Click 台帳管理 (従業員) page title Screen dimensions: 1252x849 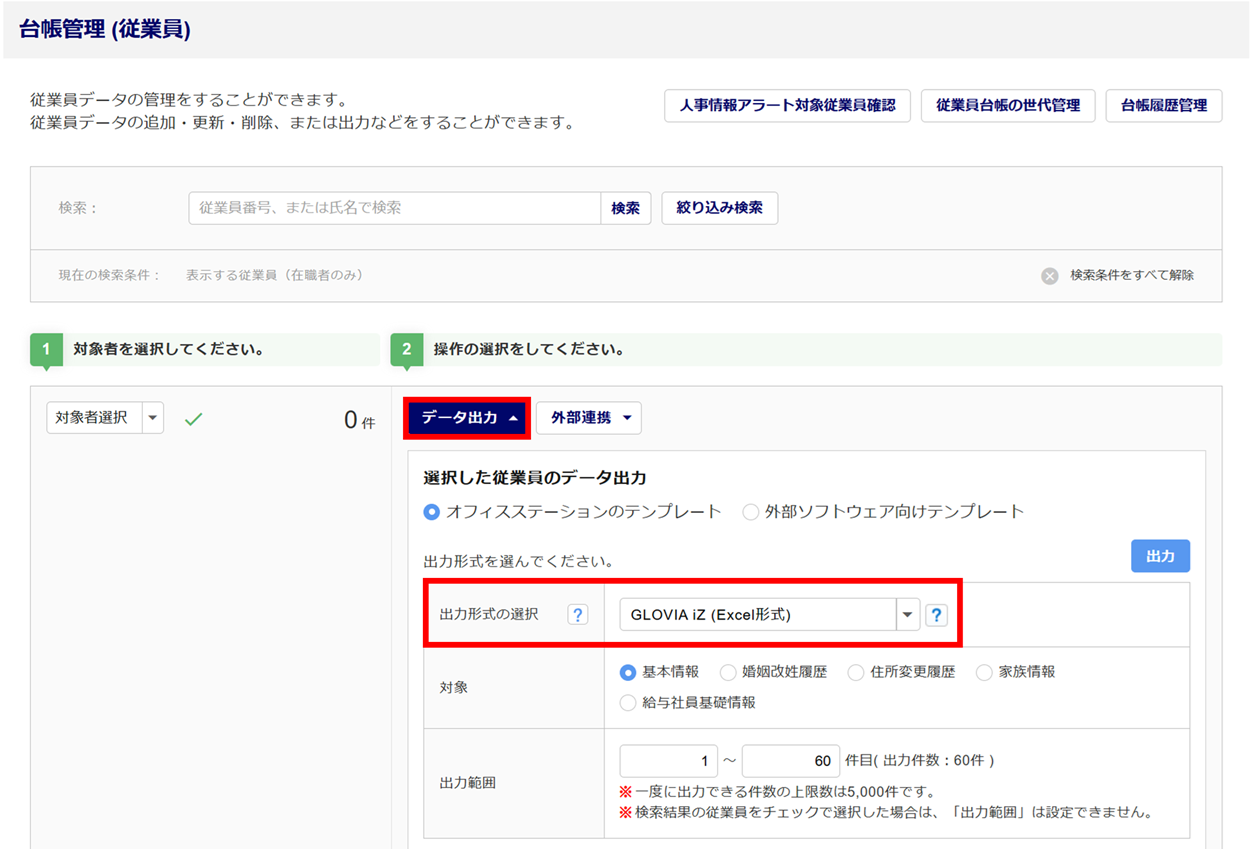[105, 30]
